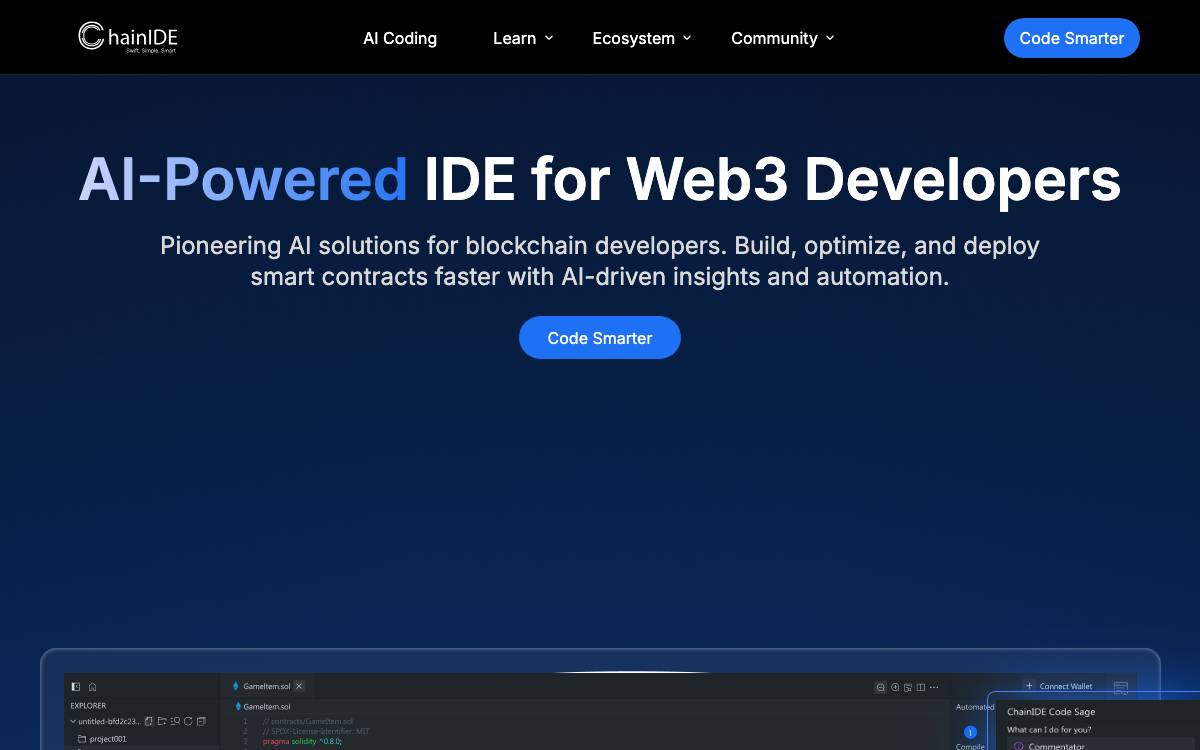Click the ChainIDE Code Sage title
The image size is (1200, 750).
(x=1051, y=712)
